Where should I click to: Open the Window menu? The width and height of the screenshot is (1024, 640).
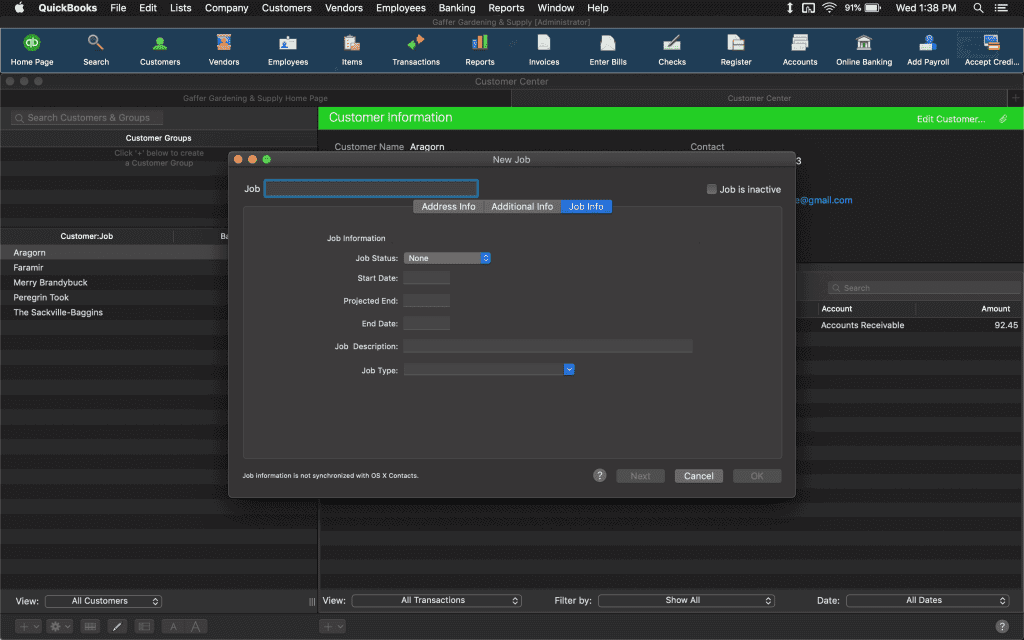pyautogui.click(x=556, y=8)
